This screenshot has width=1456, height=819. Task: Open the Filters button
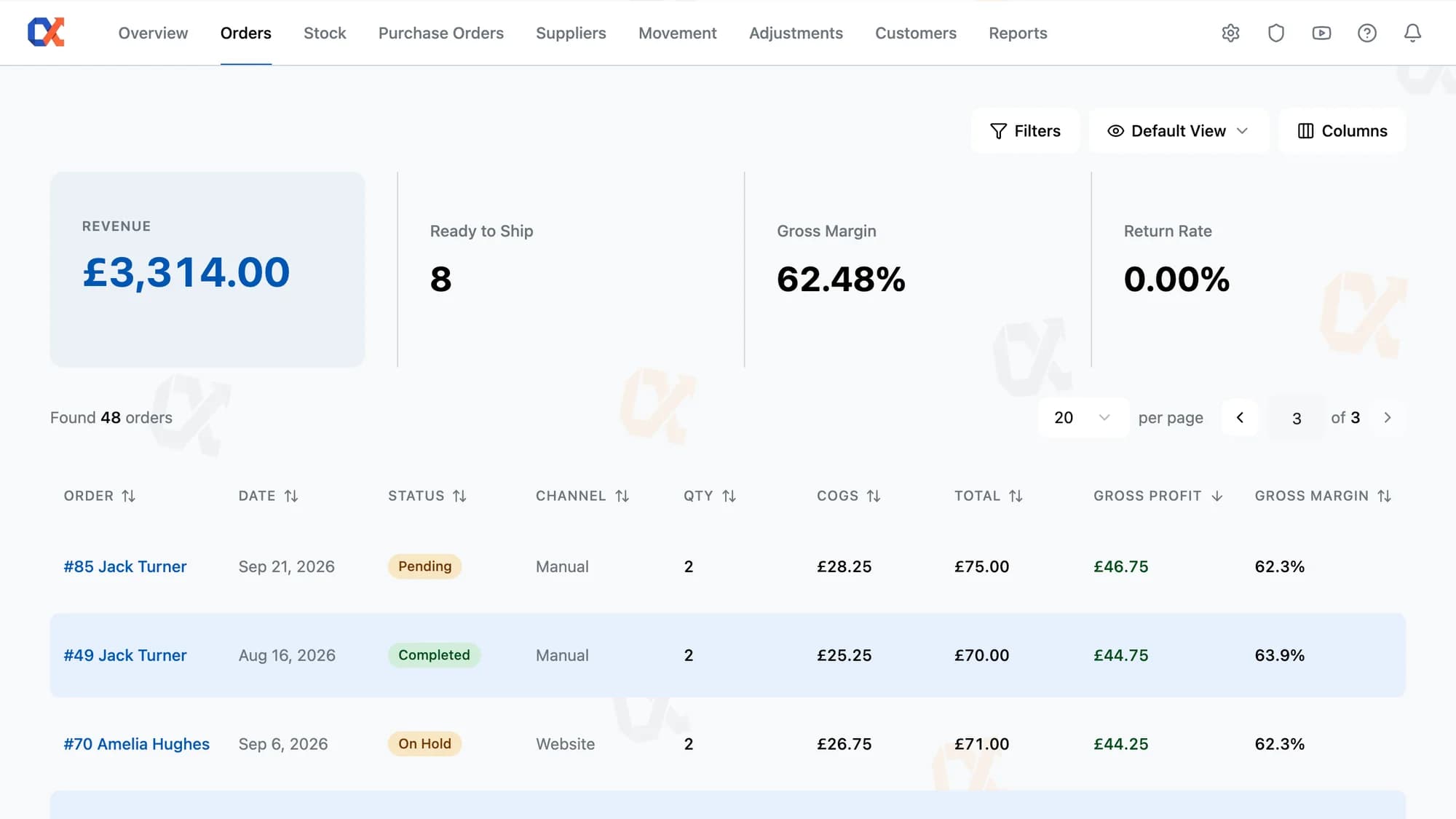[x=1025, y=131]
